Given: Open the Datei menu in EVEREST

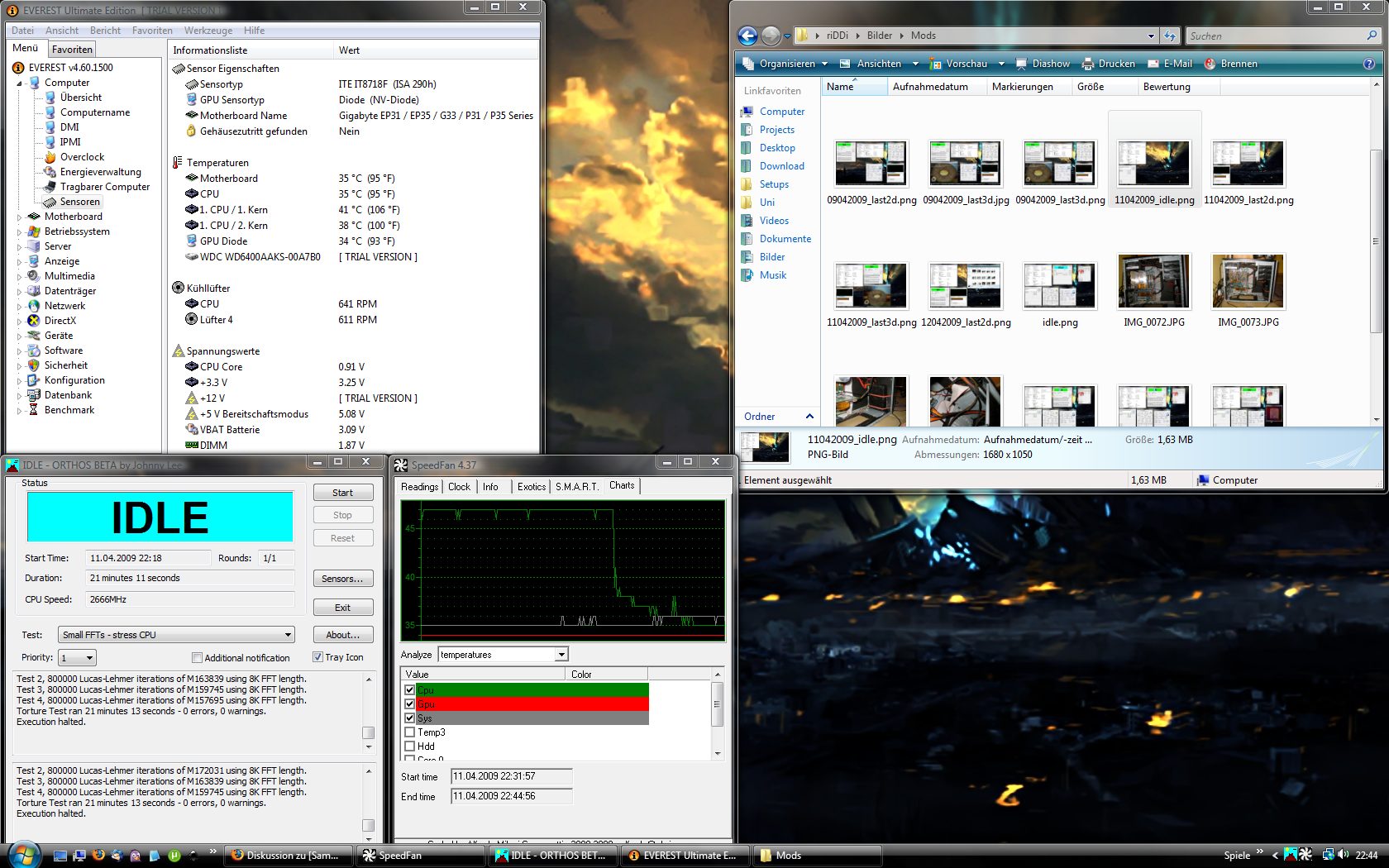Looking at the screenshot, I should point(23,31).
